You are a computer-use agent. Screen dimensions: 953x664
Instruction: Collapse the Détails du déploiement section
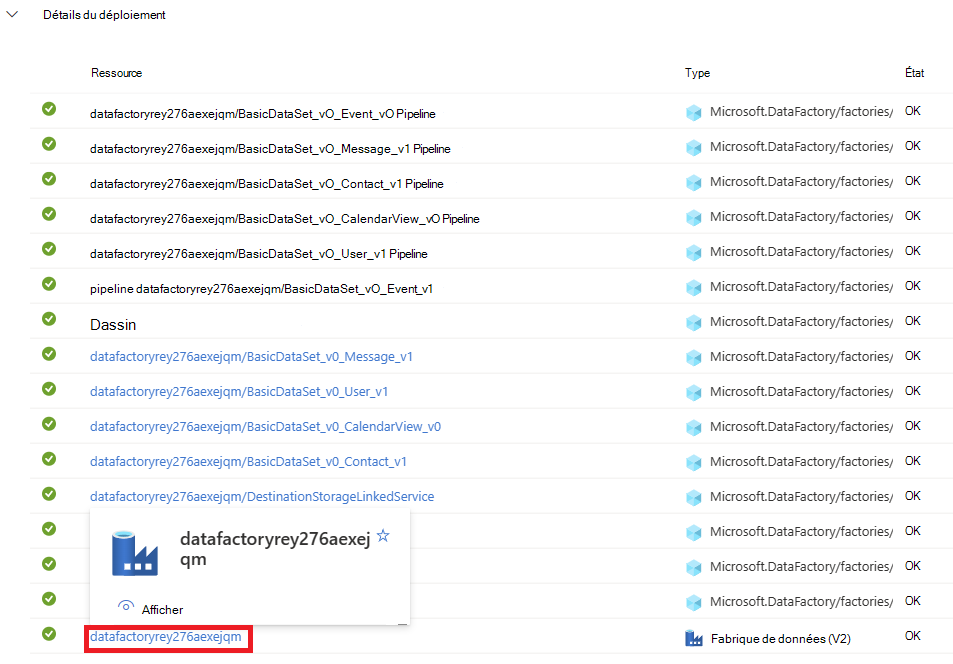click(11, 14)
